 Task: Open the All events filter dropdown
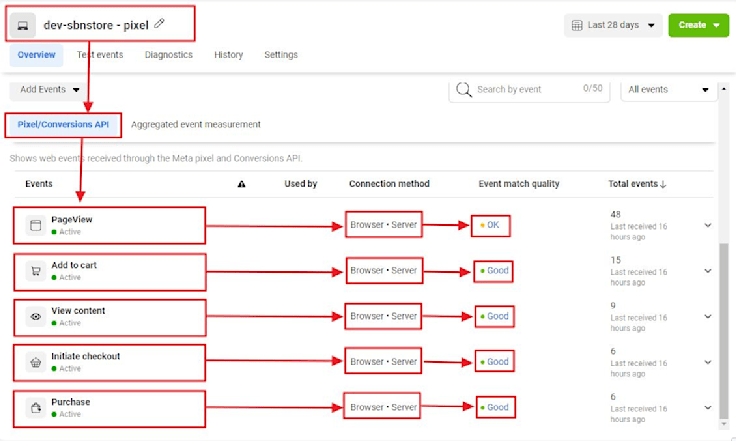[x=668, y=90]
